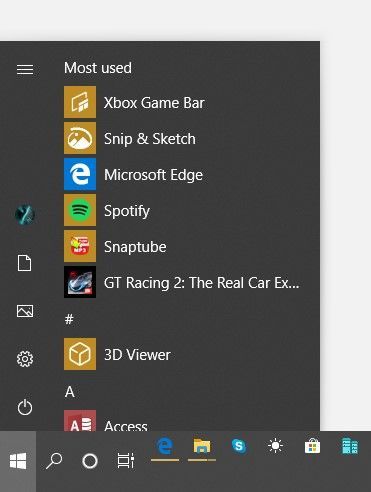Click the "Snaptube" label
This screenshot has height=492, width=371.
135,247
